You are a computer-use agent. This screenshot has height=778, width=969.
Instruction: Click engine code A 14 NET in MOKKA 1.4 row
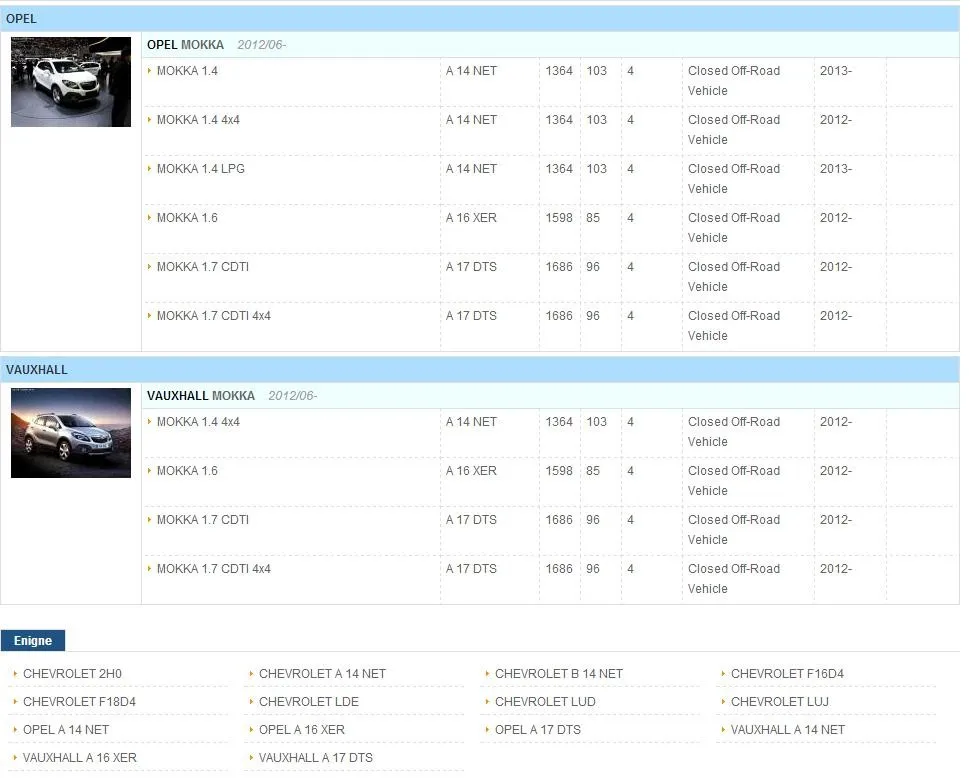tap(471, 71)
